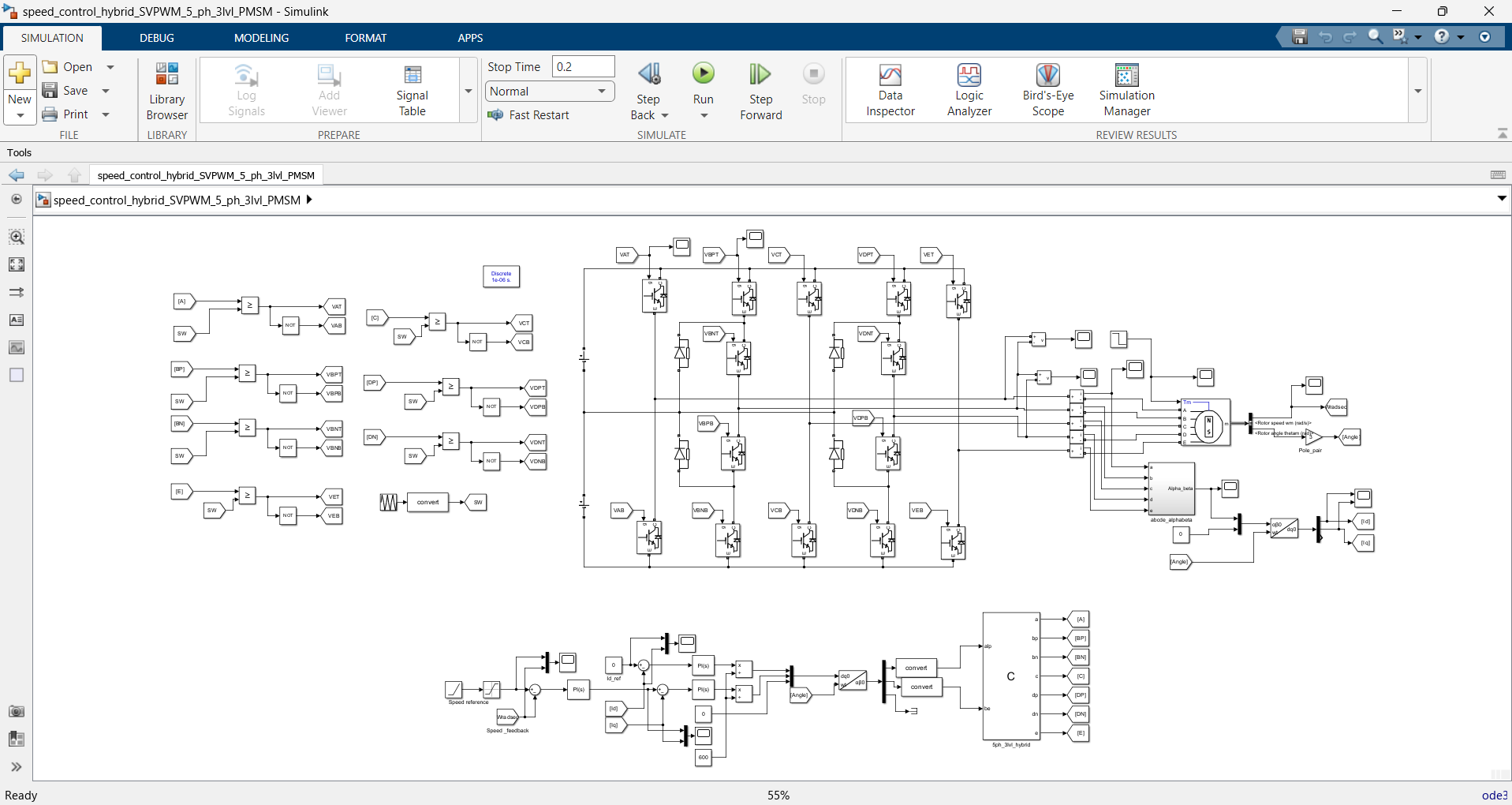1512x805 pixels.
Task: Collapse the toolstrip ribbon
Action: (1503, 134)
